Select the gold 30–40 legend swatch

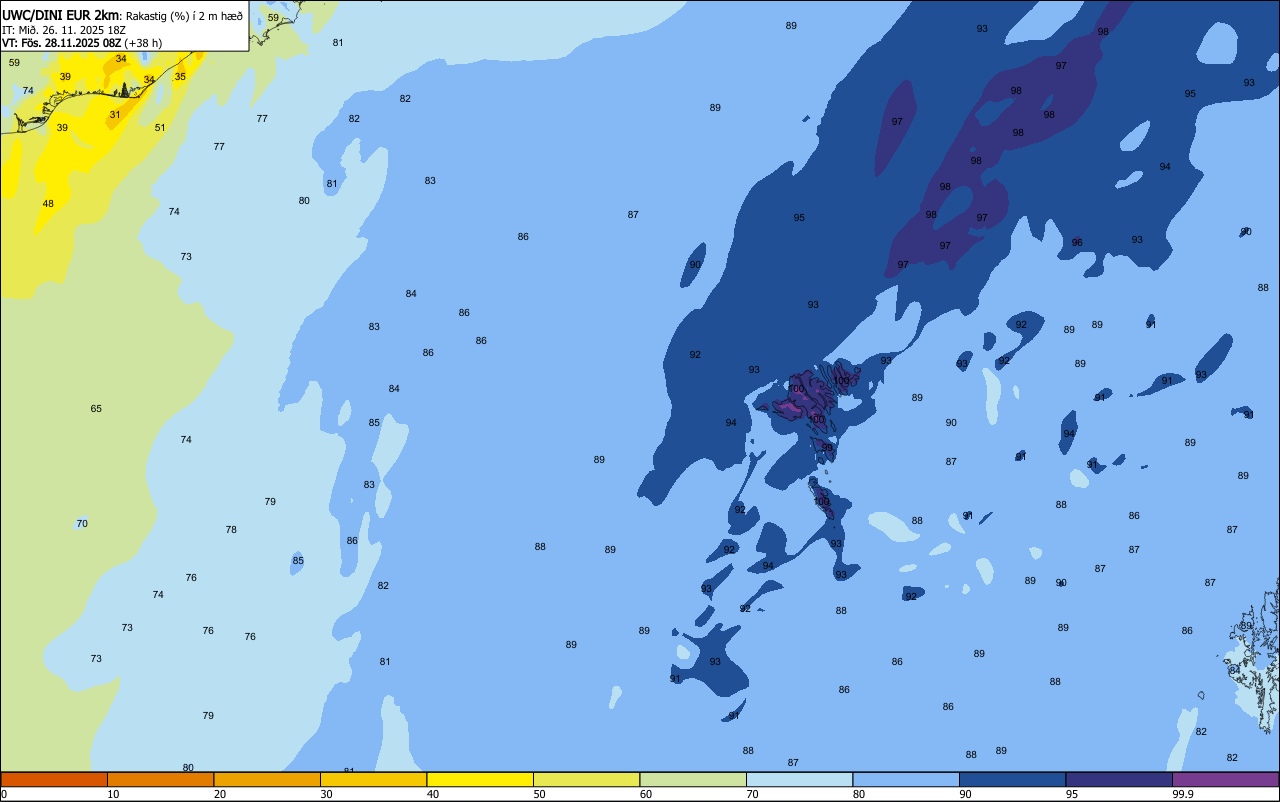coord(373,779)
